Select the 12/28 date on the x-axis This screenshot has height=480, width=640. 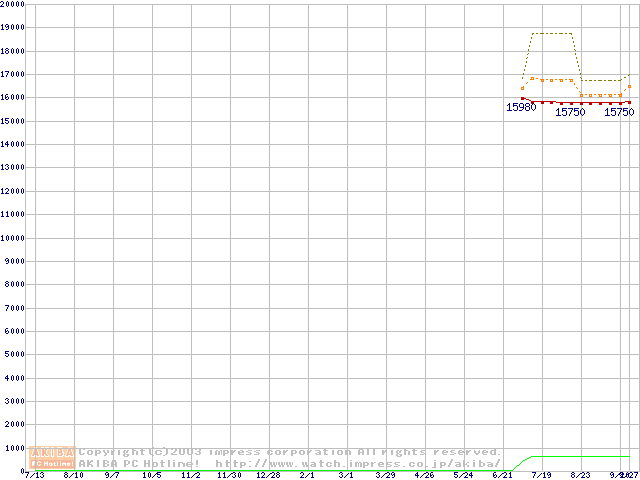(x=267, y=476)
